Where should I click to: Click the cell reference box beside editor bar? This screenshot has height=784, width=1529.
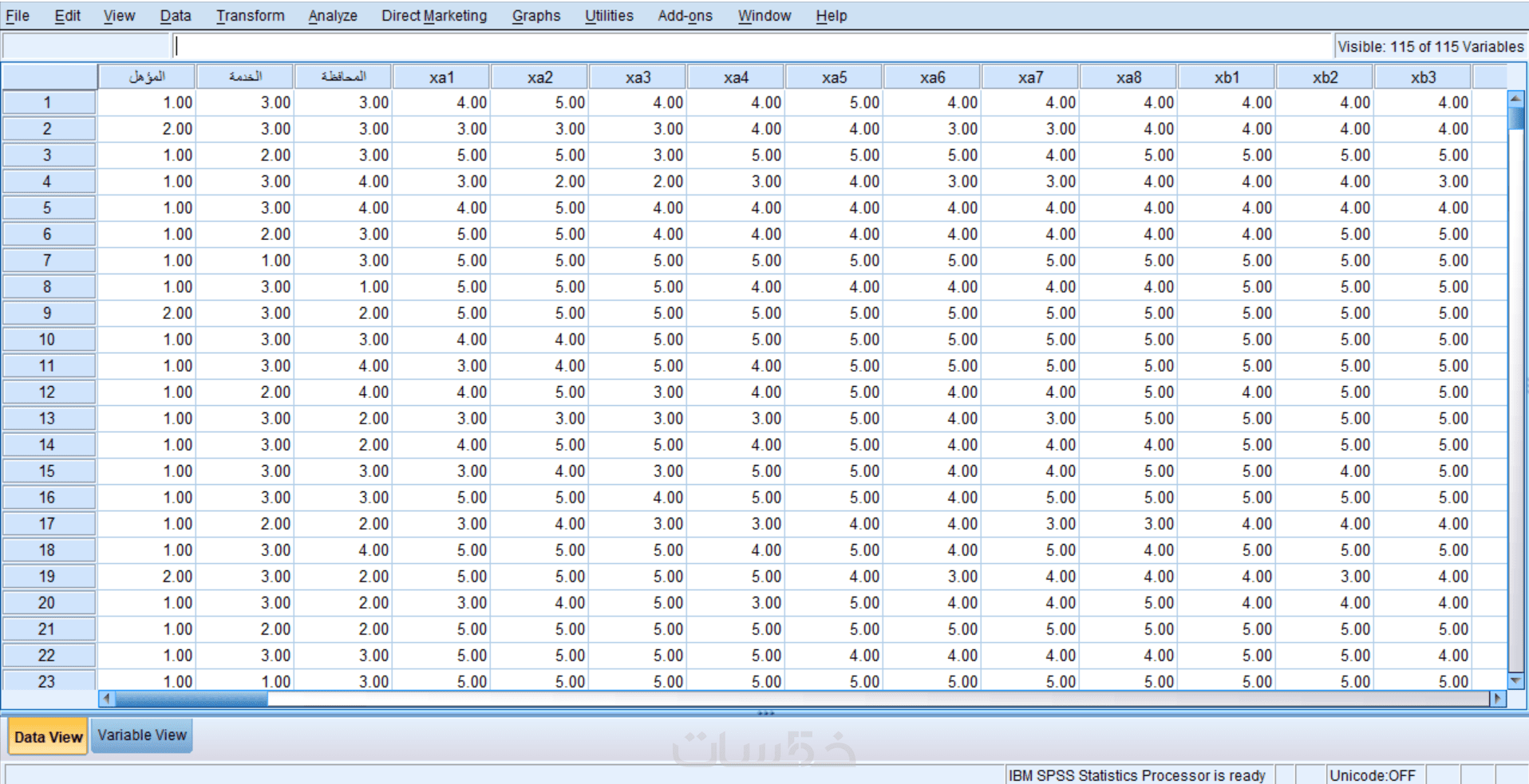point(86,46)
